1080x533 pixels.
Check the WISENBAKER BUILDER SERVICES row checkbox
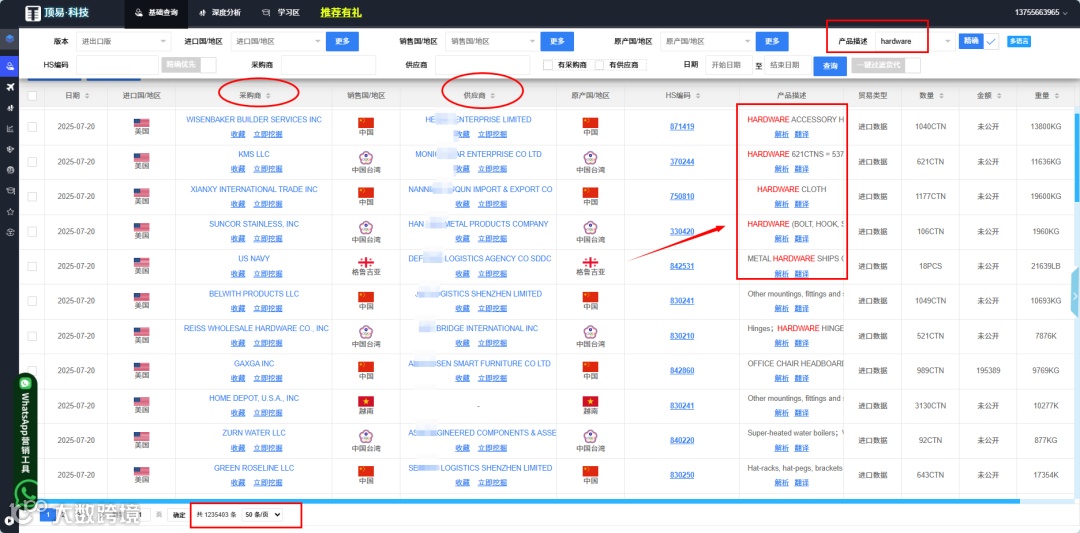pyautogui.click(x=32, y=127)
